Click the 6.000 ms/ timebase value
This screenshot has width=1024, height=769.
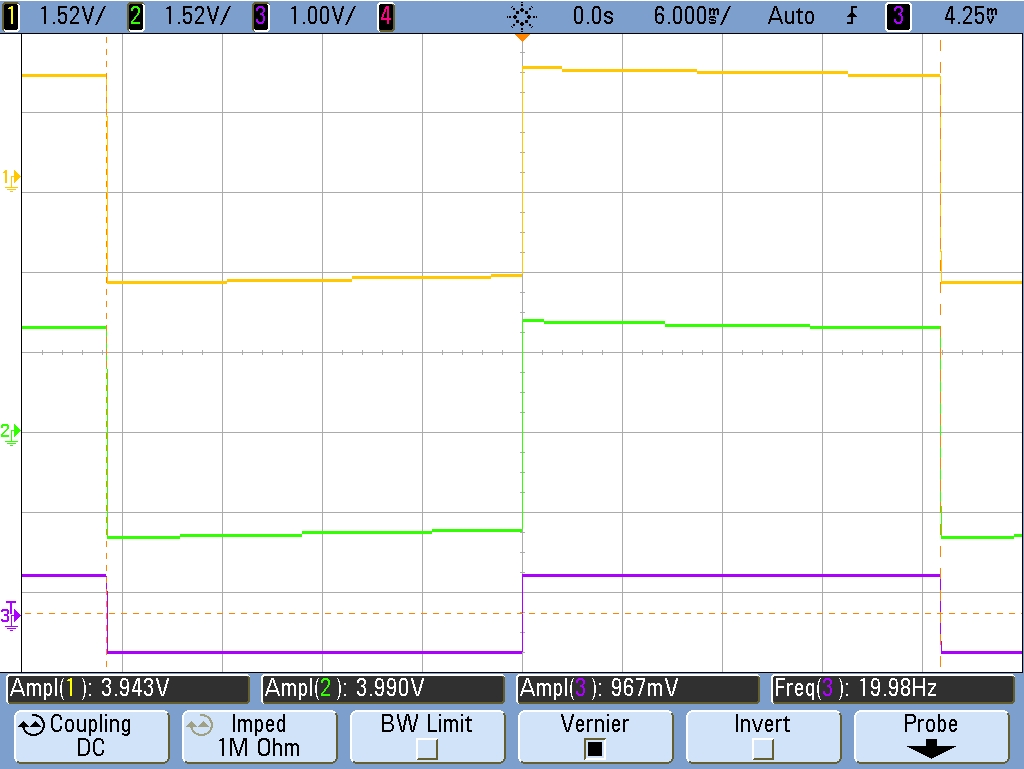[x=692, y=16]
